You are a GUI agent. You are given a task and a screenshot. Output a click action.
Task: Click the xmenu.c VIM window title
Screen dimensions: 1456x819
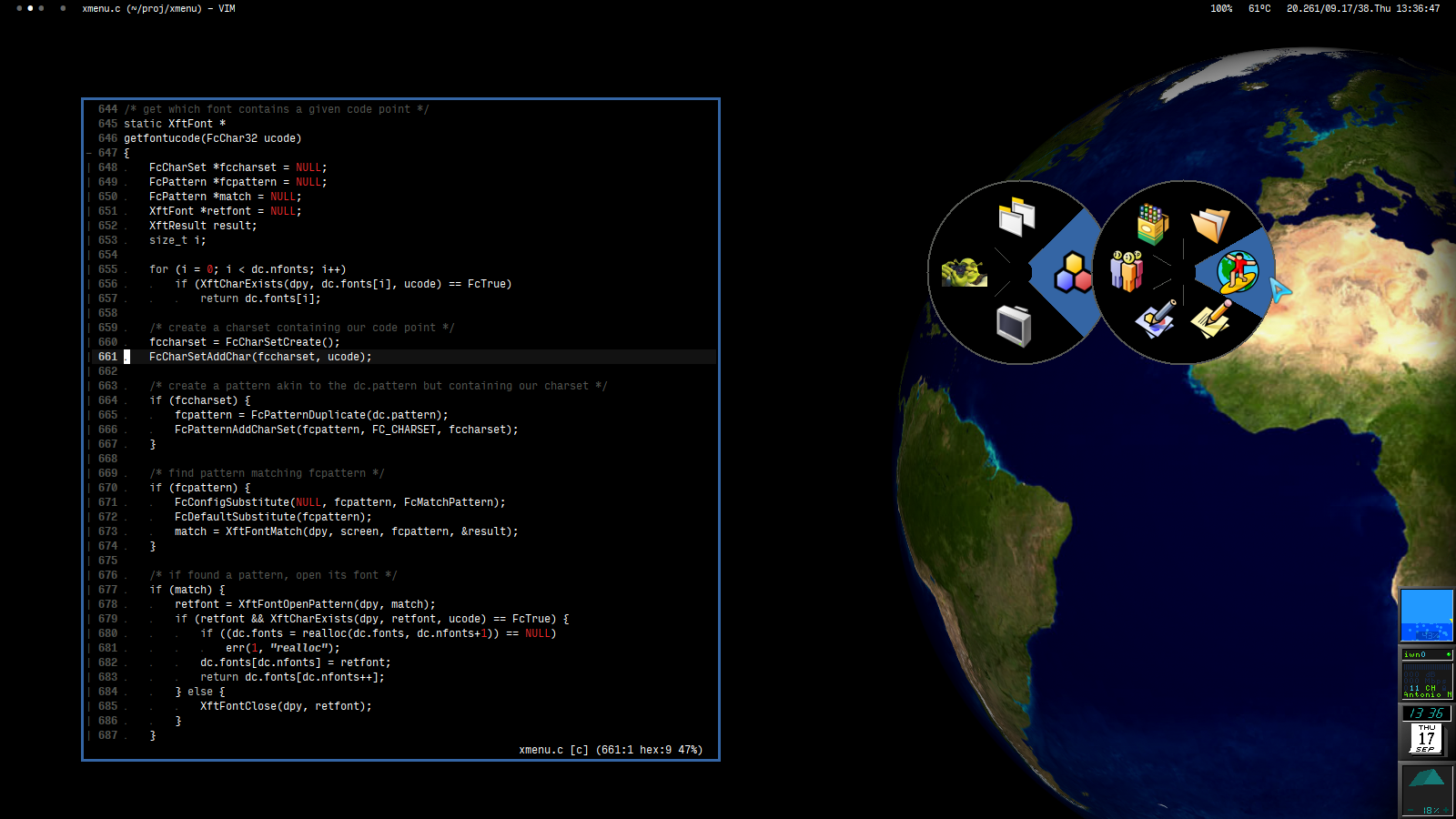pos(158,8)
